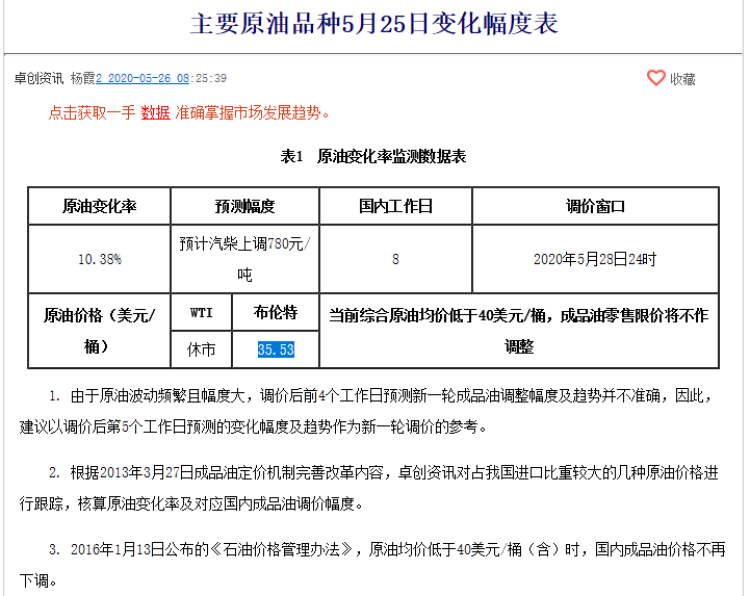Click the 10.38% value cell
Screen dimensions: 750x596
click(99, 259)
